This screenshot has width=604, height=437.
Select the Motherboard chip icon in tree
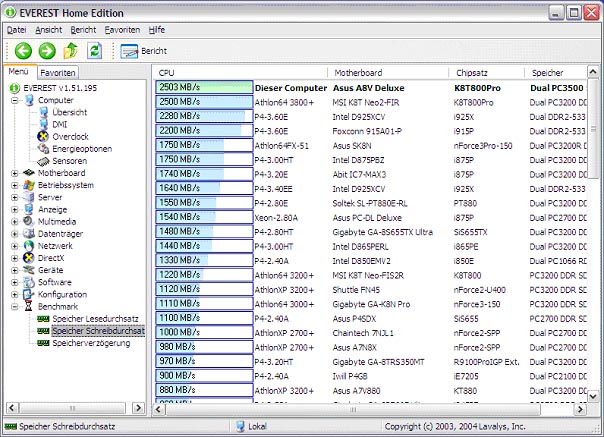[29, 173]
